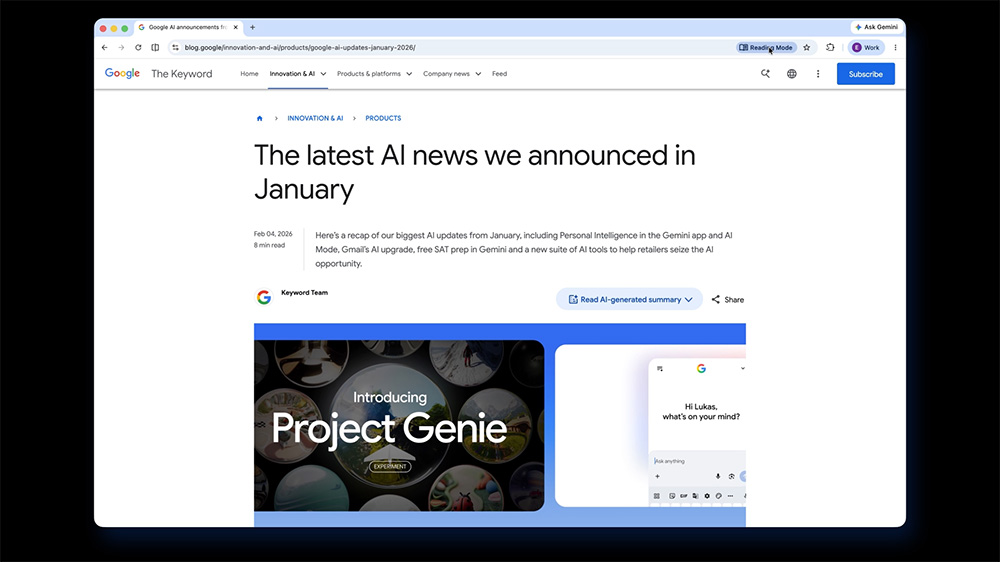Open the side panel icon
This screenshot has height=562, width=1000.
click(x=155, y=47)
